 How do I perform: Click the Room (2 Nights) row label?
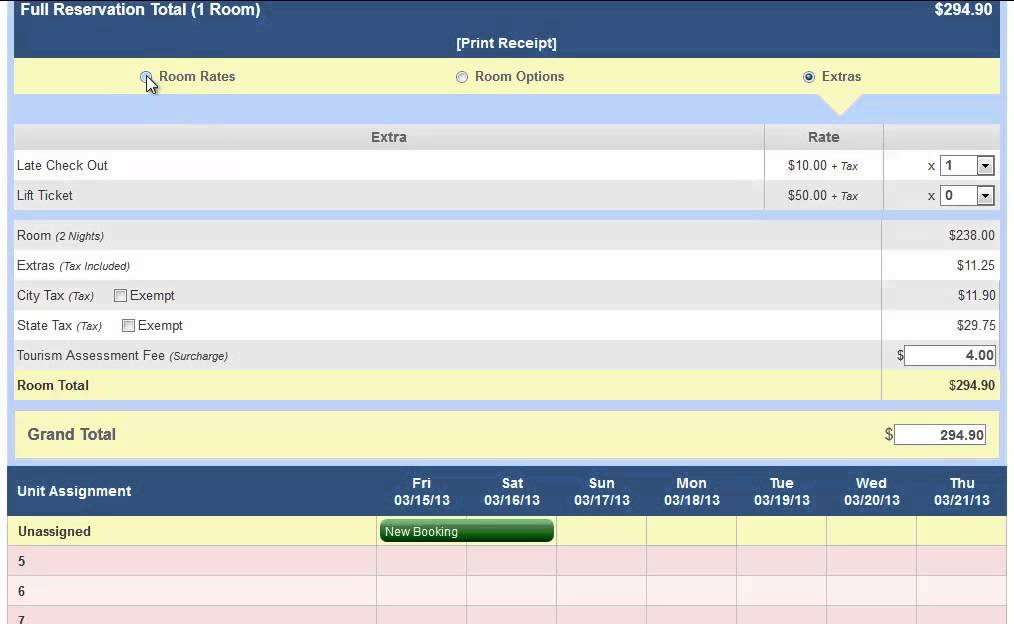[60, 235]
